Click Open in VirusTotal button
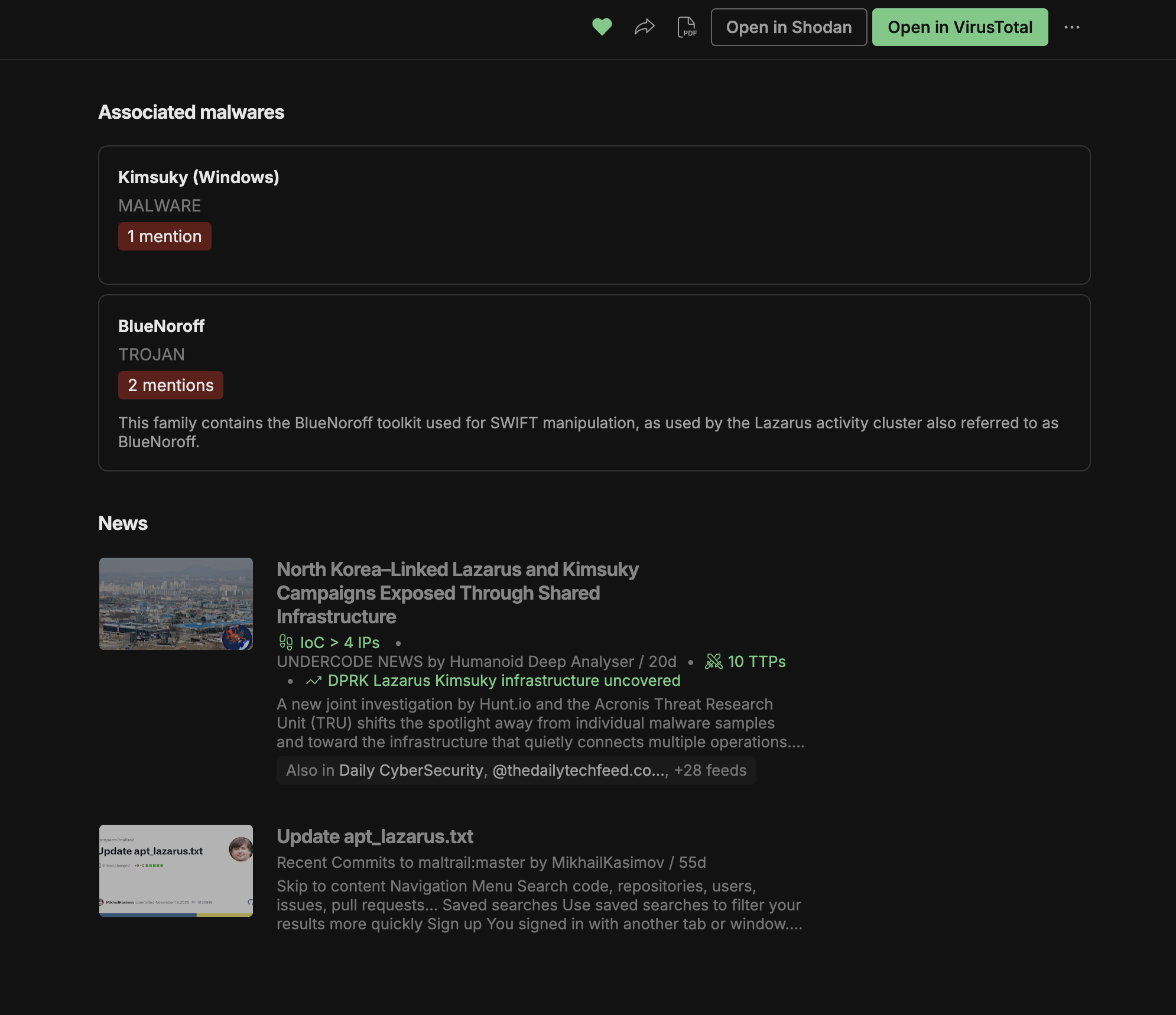The height and width of the screenshot is (1015, 1176). [x=959, y=27]
